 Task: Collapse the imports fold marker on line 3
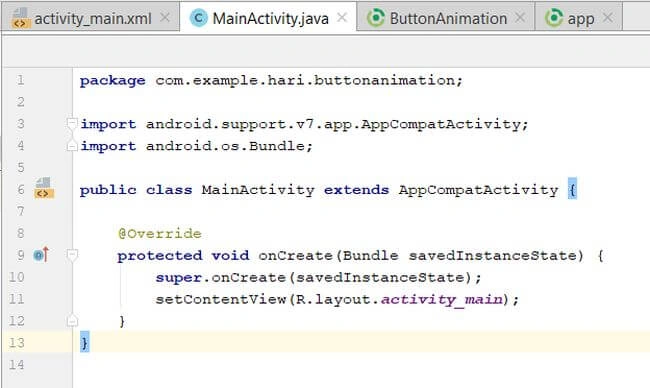click(x=72, y=123)
